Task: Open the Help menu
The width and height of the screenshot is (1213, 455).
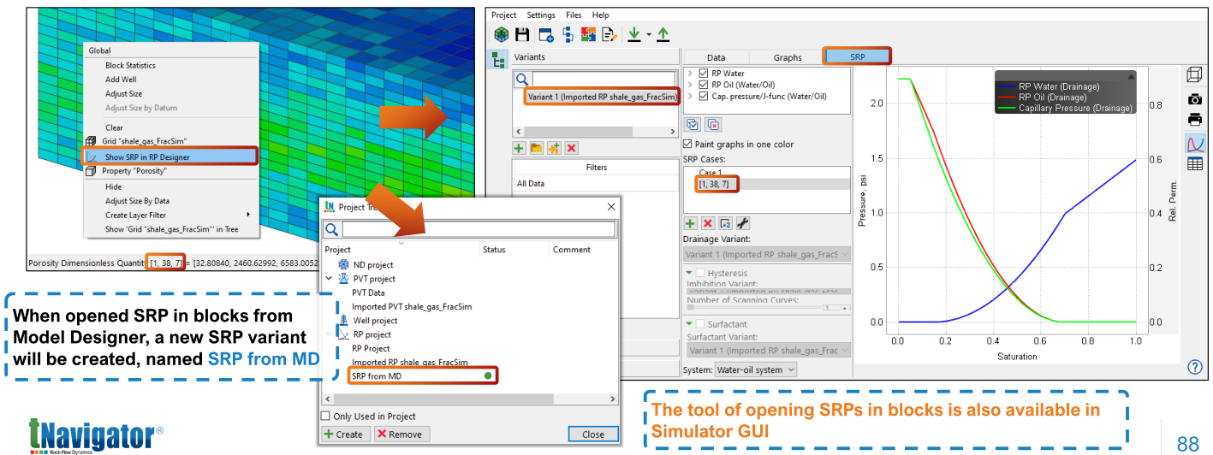Action: click(x=600, y=15)
